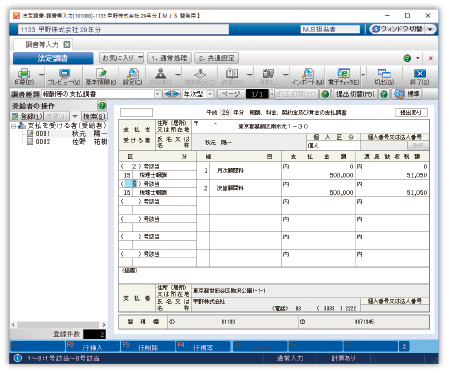Open the dropdown arrow beside 受給者 icon
Viewport: 450px width, 373px height.
178,75
